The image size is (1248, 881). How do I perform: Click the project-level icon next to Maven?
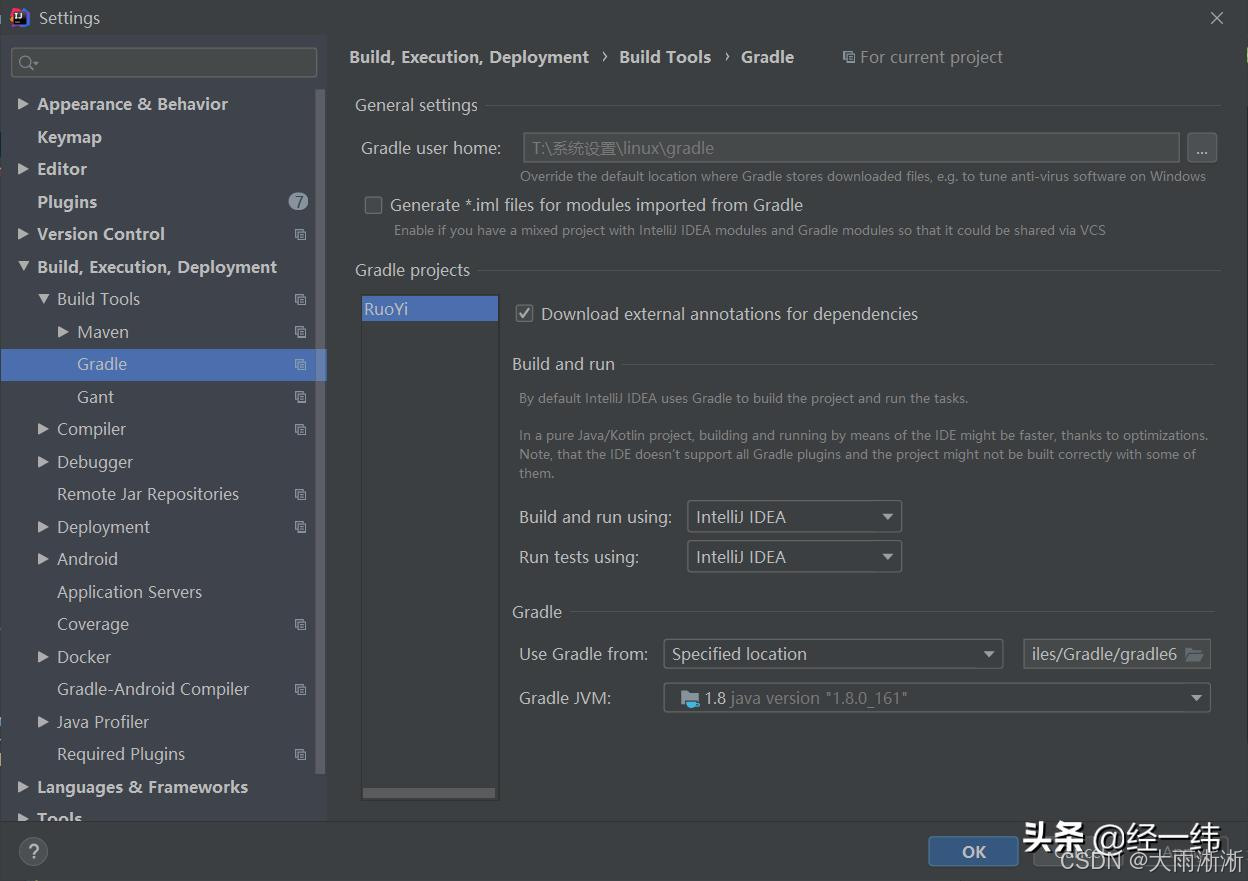(300, 332)
